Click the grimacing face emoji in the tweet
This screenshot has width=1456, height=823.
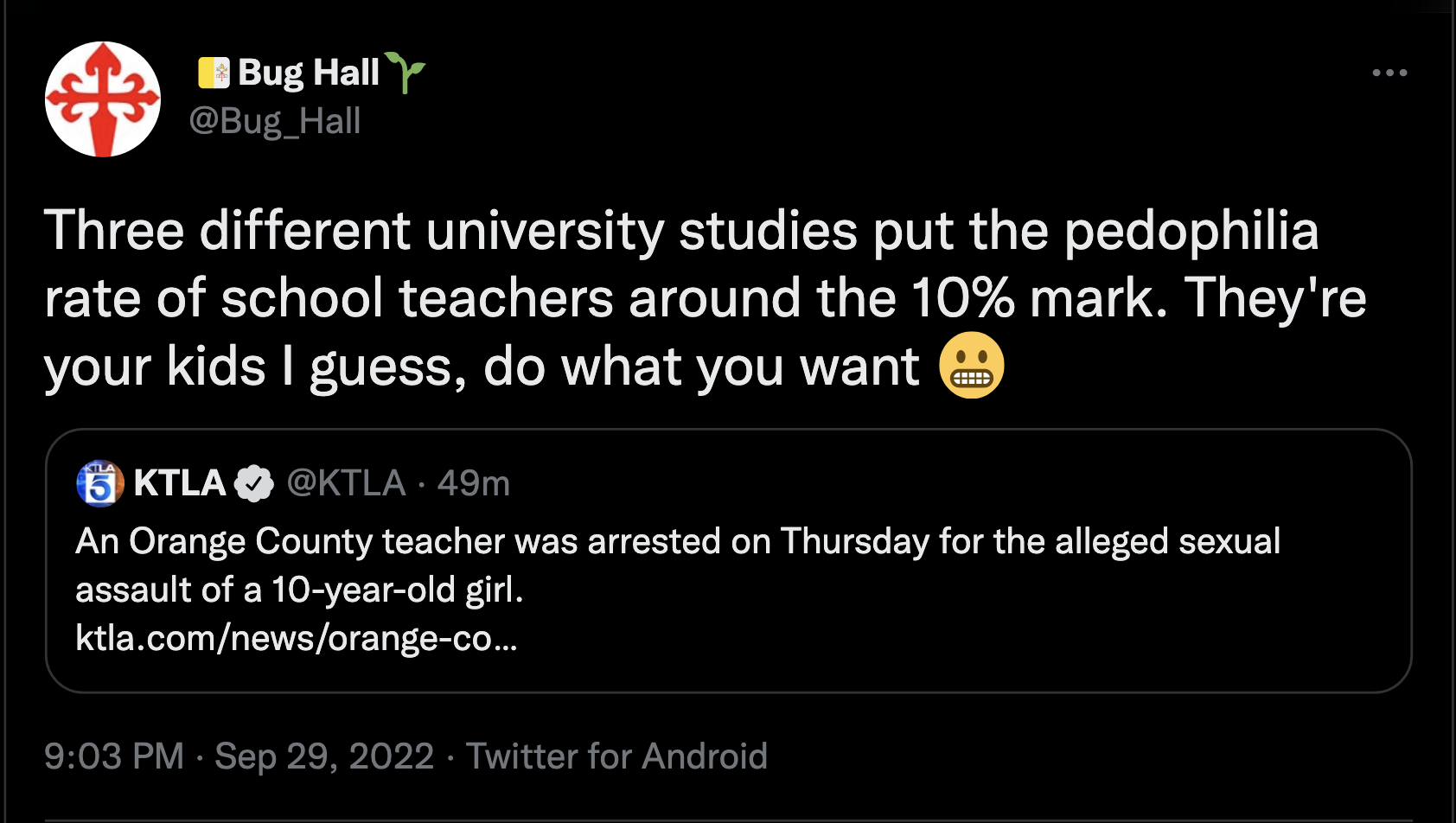(x=972, y=365)
